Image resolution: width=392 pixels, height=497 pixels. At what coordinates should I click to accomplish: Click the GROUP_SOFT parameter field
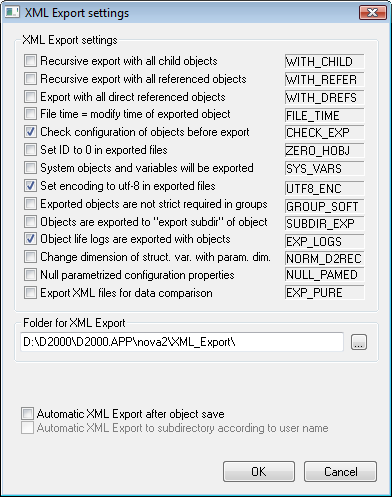tap(324, 207)
